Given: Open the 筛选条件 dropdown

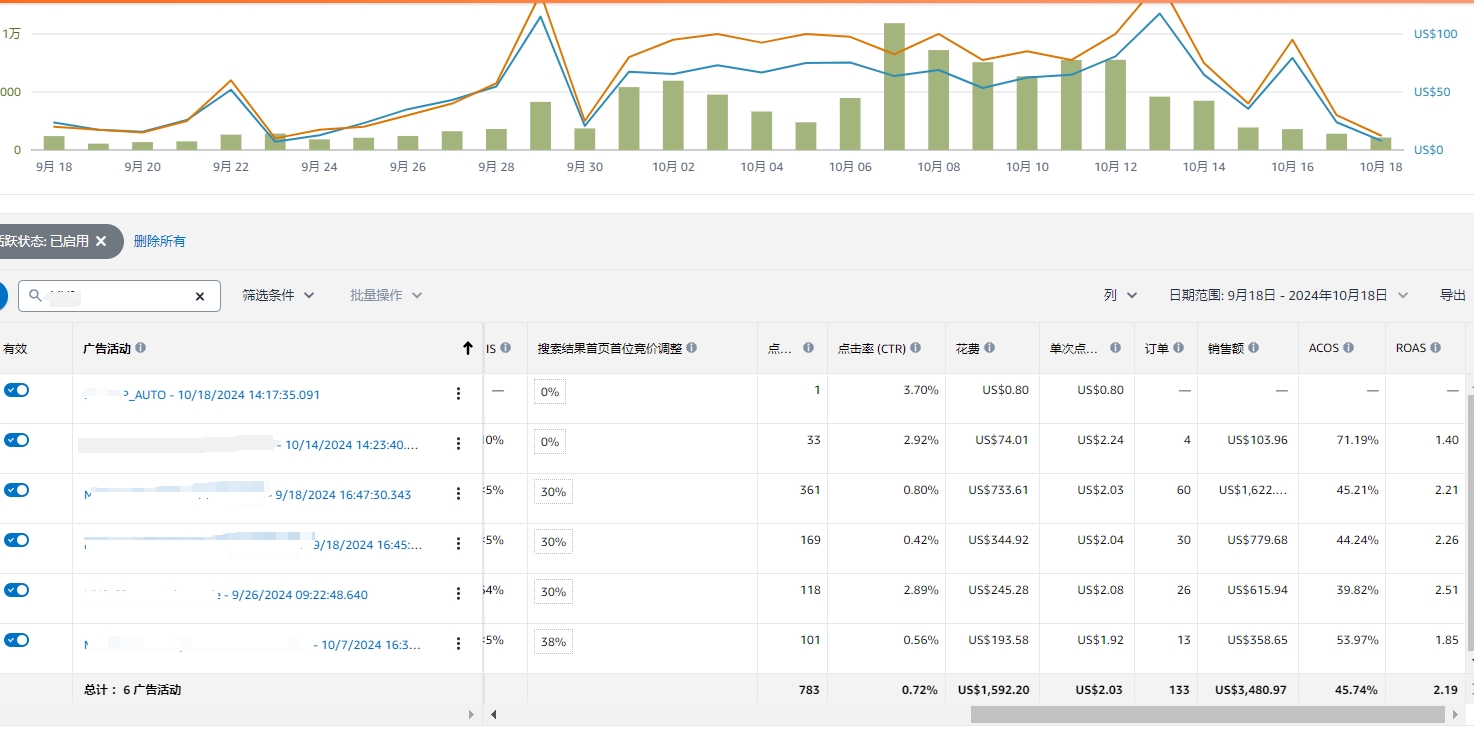Looking at the screenshot, I should [278, 294].
